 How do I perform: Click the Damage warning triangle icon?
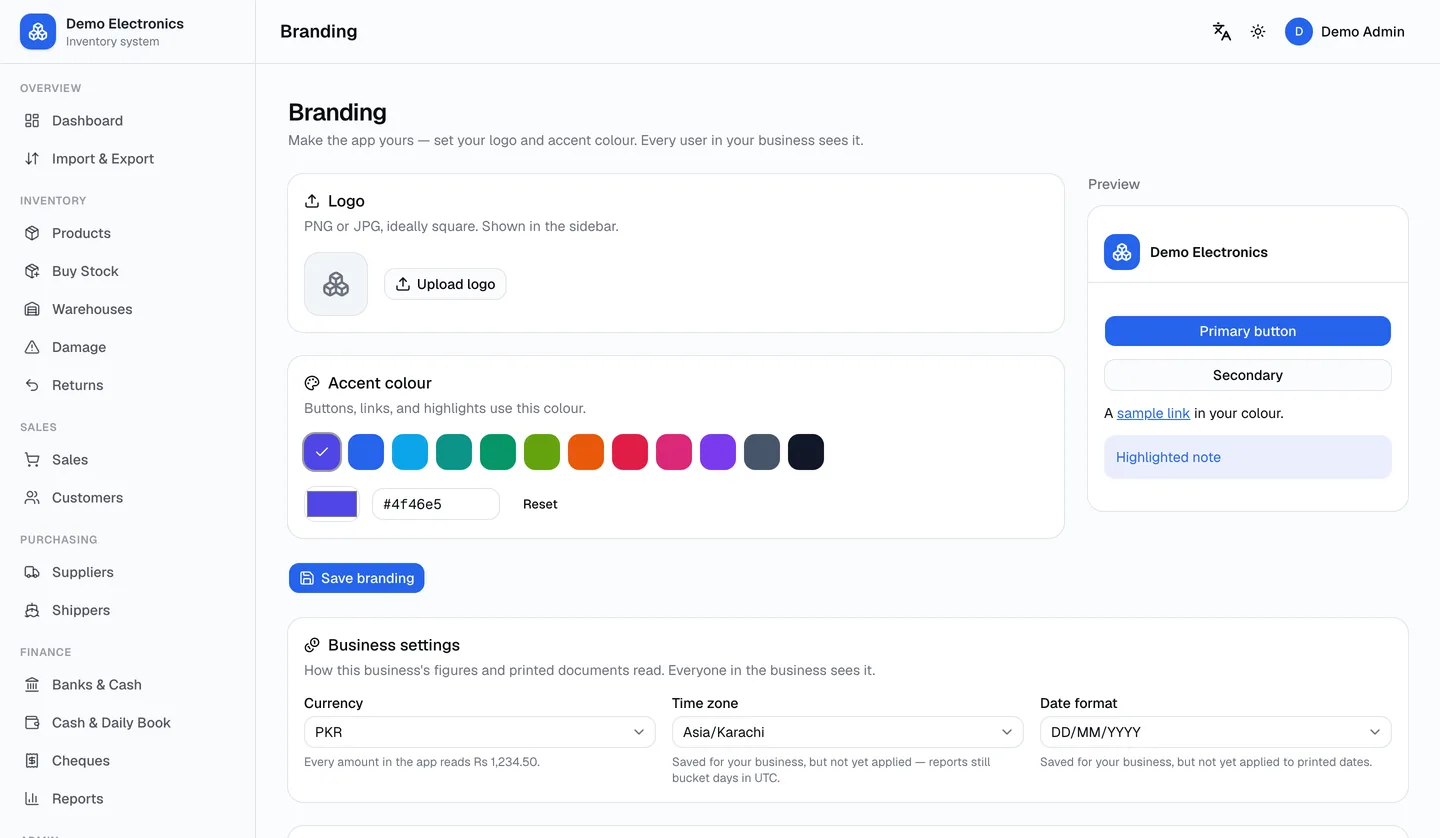point(32,347)
